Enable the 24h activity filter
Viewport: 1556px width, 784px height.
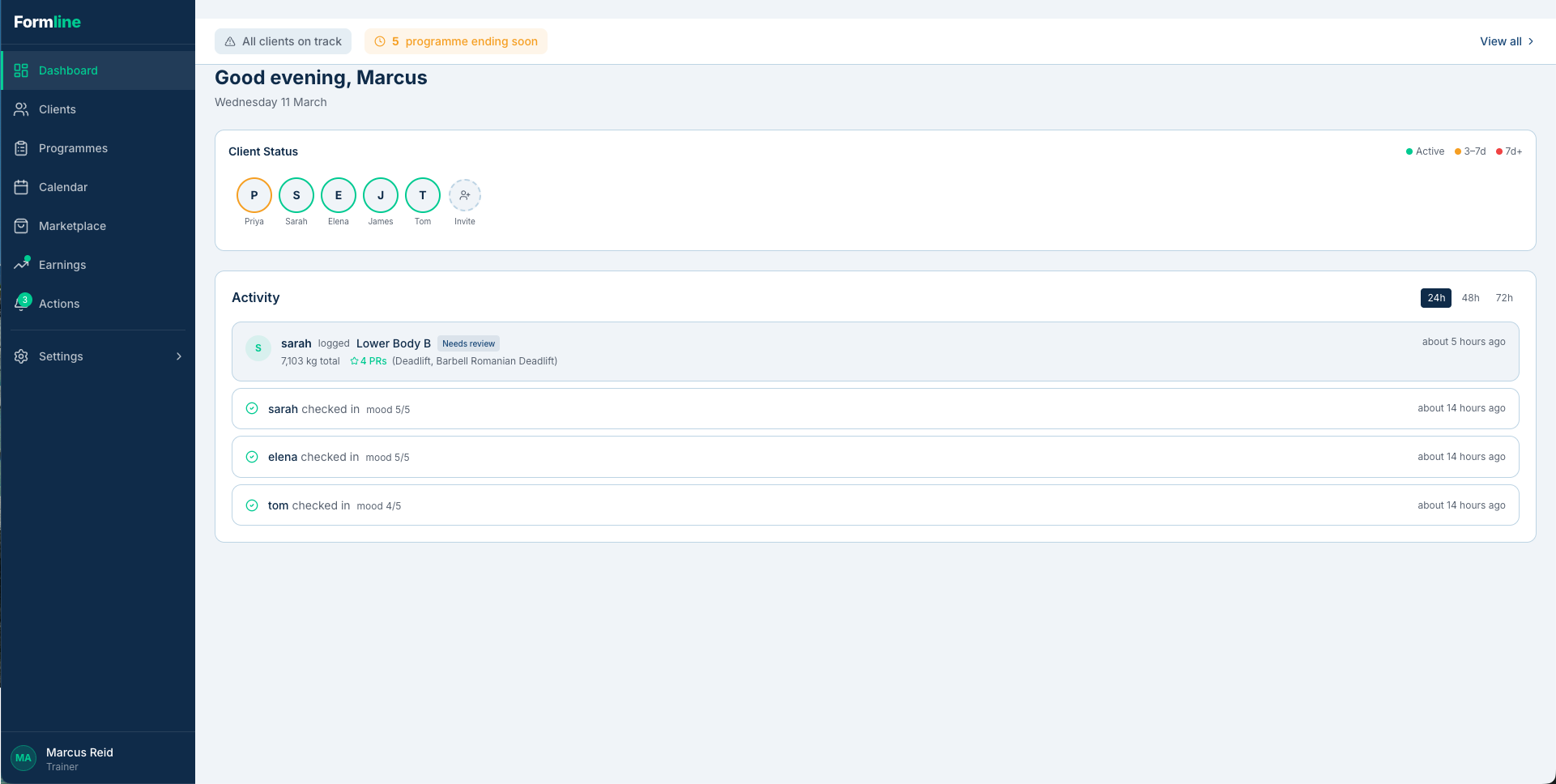(x=1435, y=297)
